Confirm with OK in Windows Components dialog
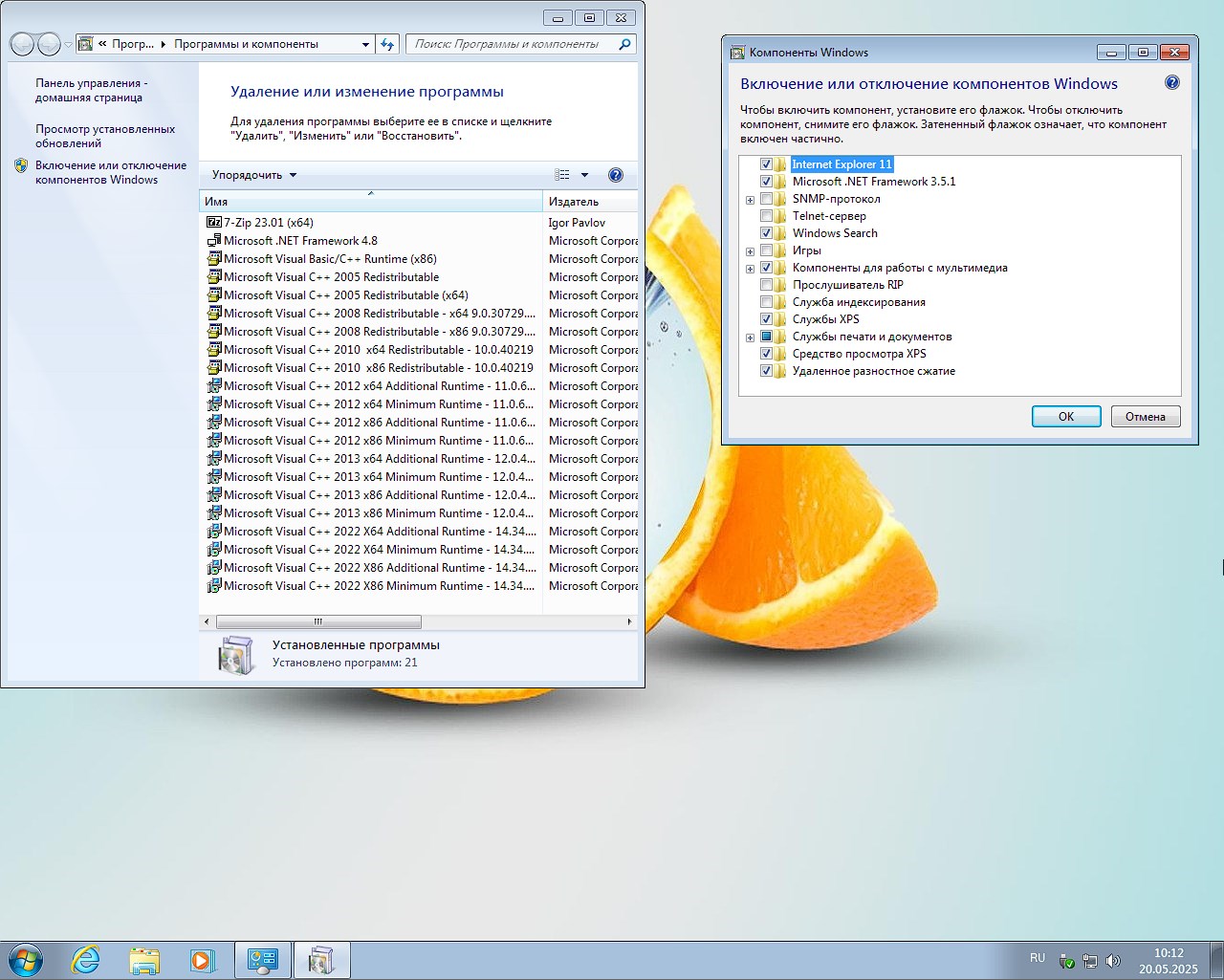The image size is (1224, 980). coord(1066,417)
